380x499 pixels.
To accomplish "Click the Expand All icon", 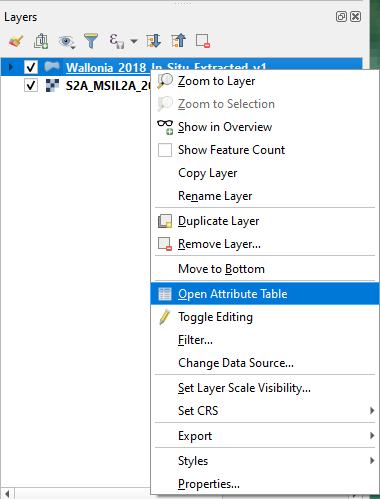I will point(154,41).
